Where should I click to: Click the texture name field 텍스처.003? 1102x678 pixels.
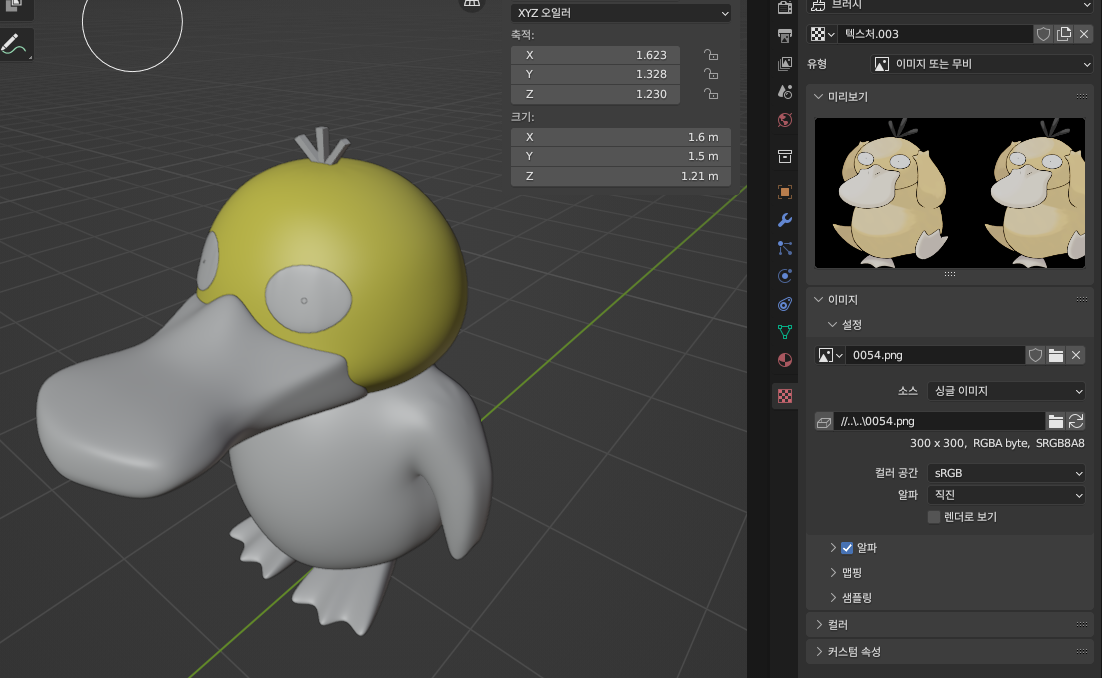(935, 34)
